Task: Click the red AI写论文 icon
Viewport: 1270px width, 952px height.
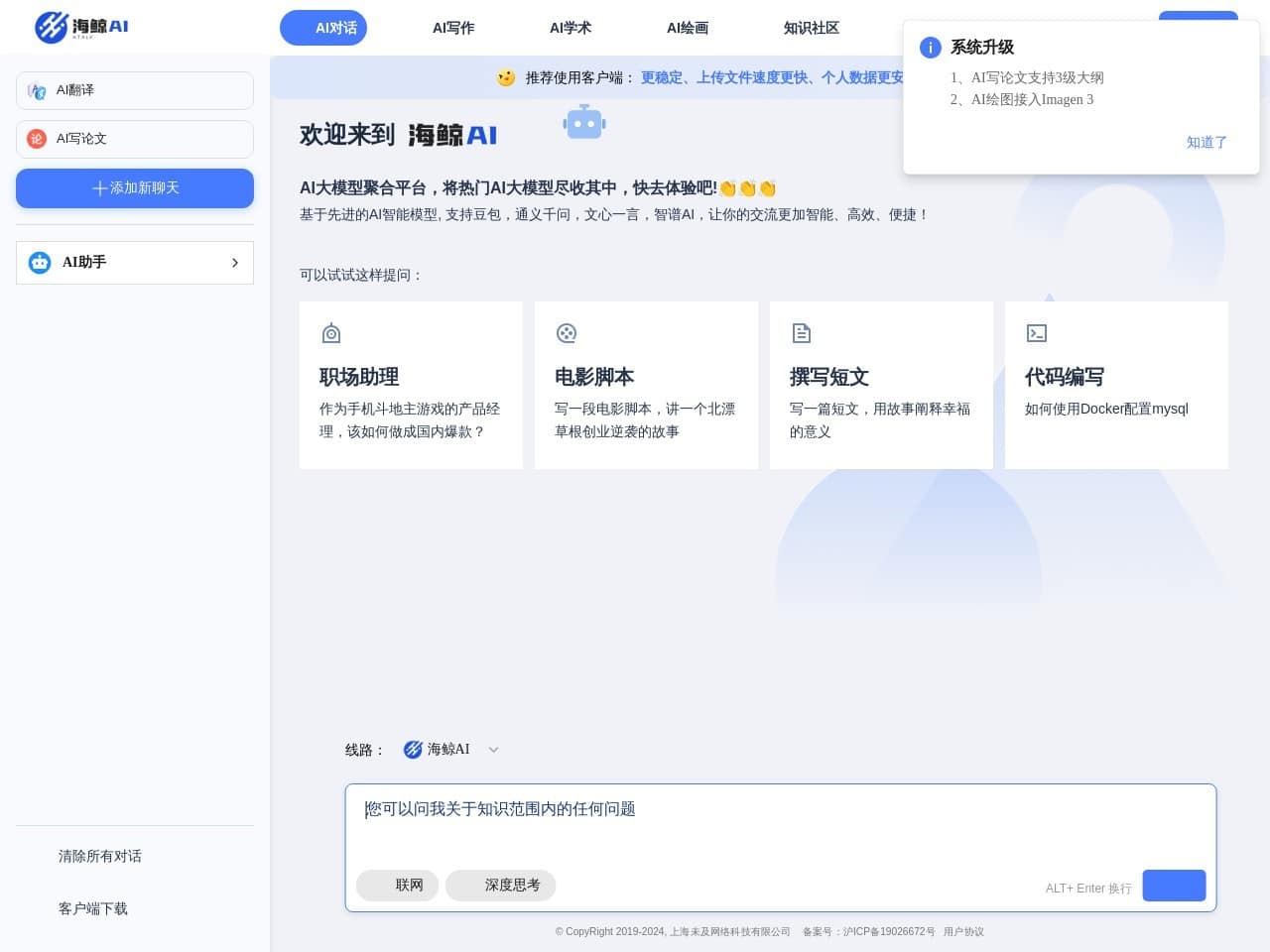Action: pyautogui.click(x=37, y=139)
